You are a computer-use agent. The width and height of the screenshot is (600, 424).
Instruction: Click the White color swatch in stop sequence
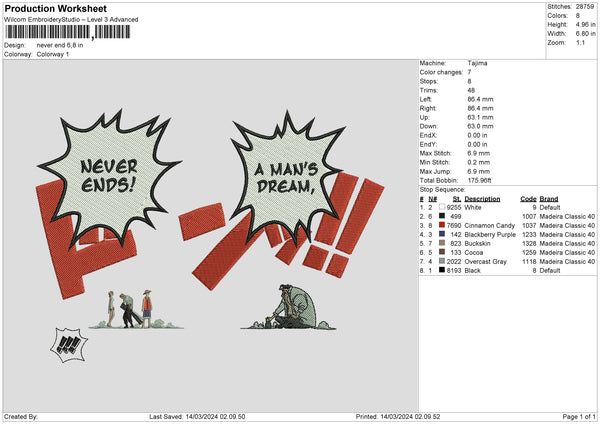(442, 207)
